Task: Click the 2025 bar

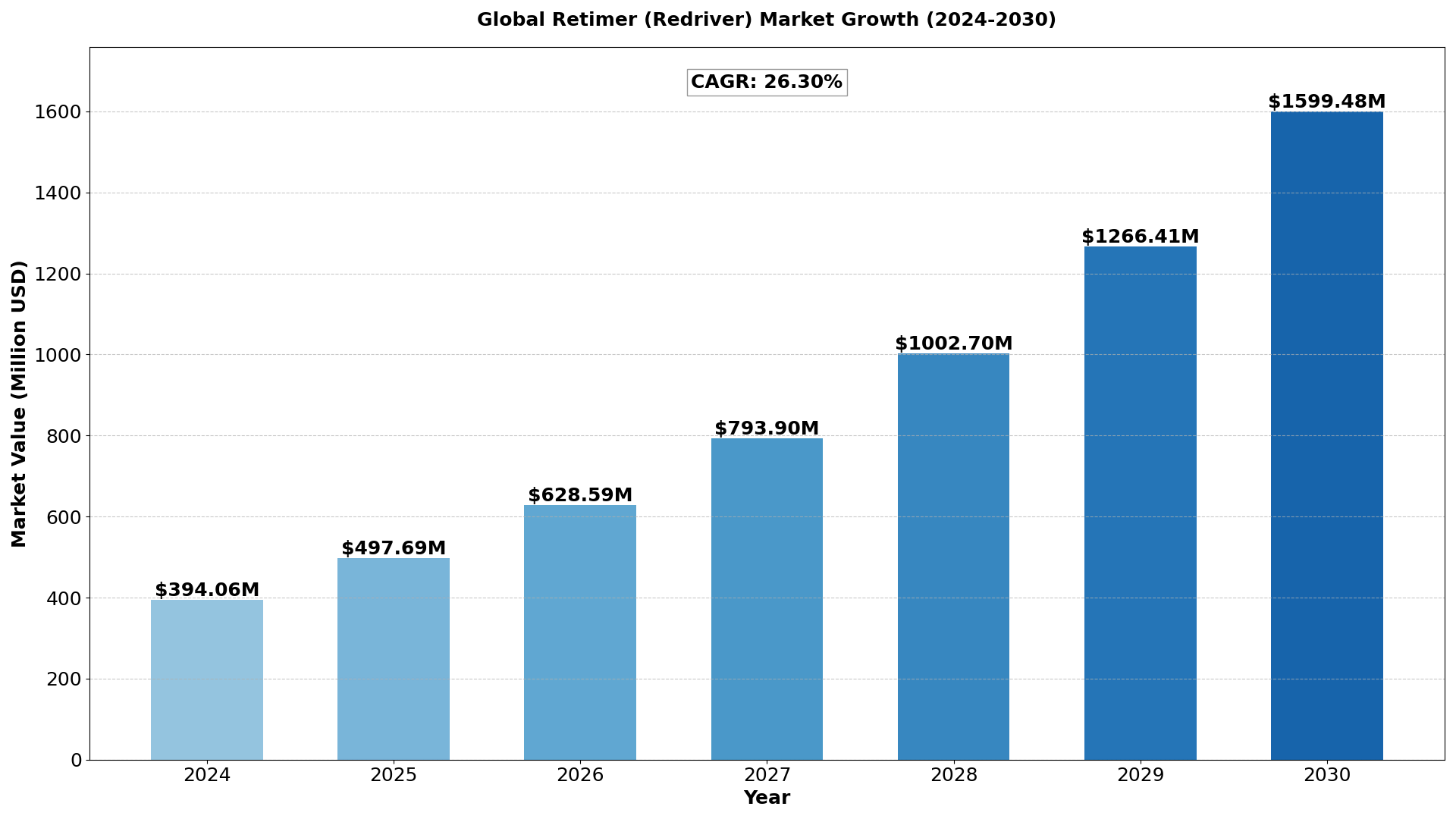Action: pyautogui.click(x=394, y=659)
